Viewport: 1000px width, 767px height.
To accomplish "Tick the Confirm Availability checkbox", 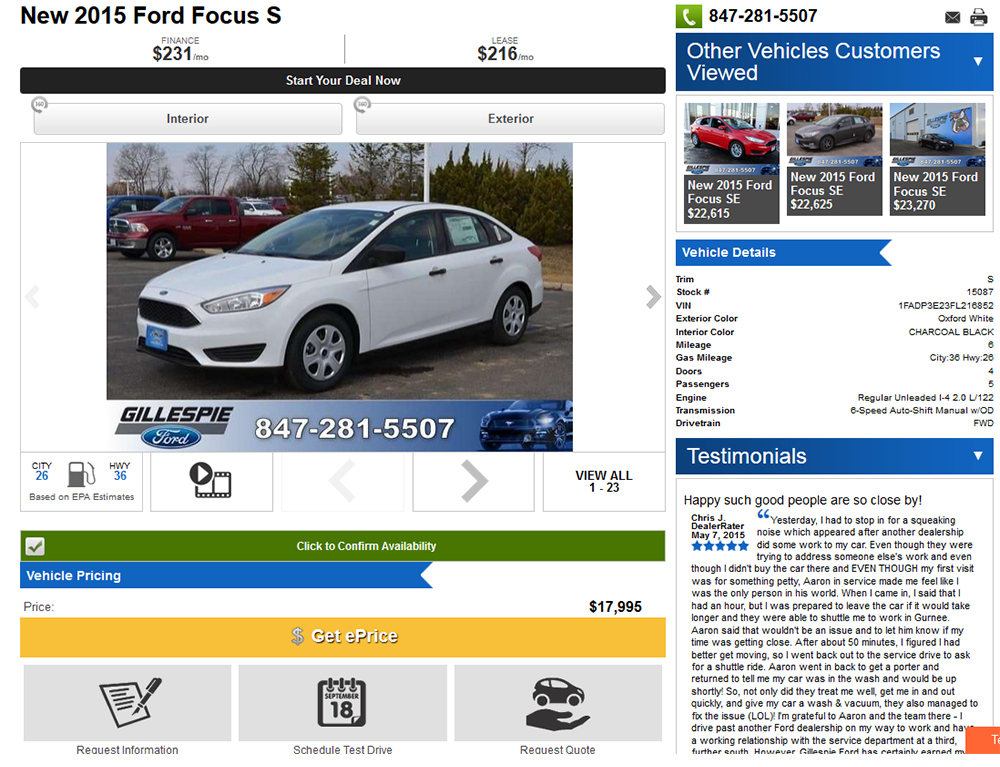I will pyautogui.click(x=35, y=546).
